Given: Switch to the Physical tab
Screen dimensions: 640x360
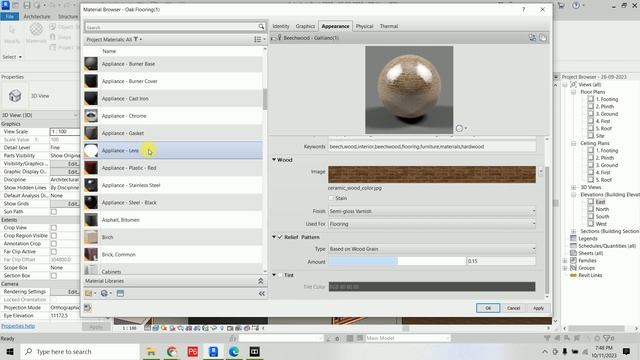Looking at the screenshot, I should pos(364,26).
